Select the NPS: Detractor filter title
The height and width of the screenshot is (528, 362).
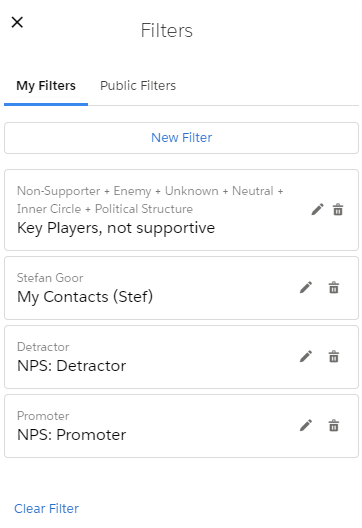click(x=72, y=366)
